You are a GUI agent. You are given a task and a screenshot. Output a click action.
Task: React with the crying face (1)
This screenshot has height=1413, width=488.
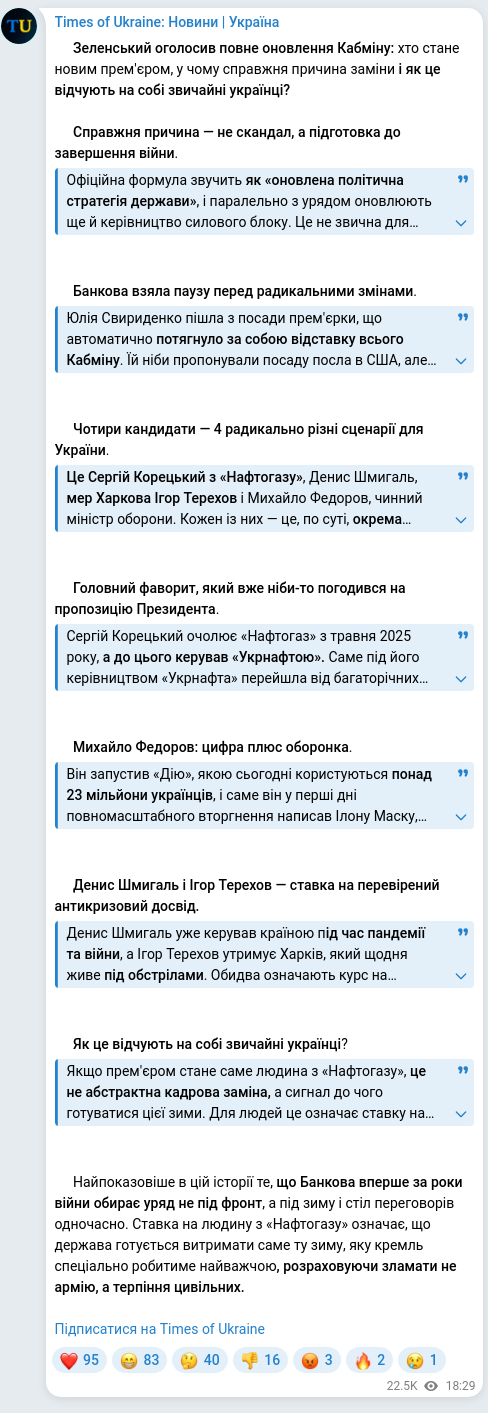coord(421,1360)
